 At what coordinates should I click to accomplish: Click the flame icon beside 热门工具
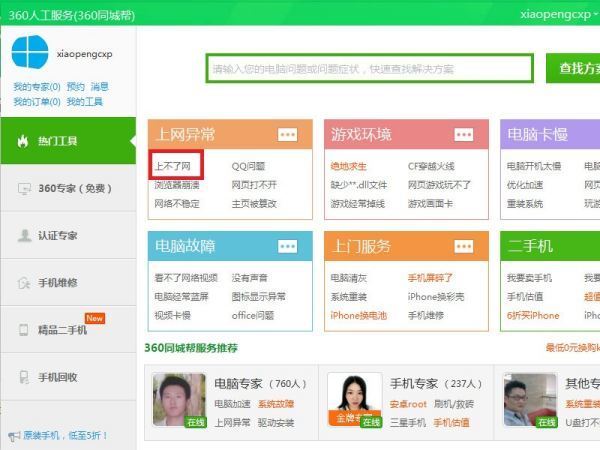tap(22, 141)
